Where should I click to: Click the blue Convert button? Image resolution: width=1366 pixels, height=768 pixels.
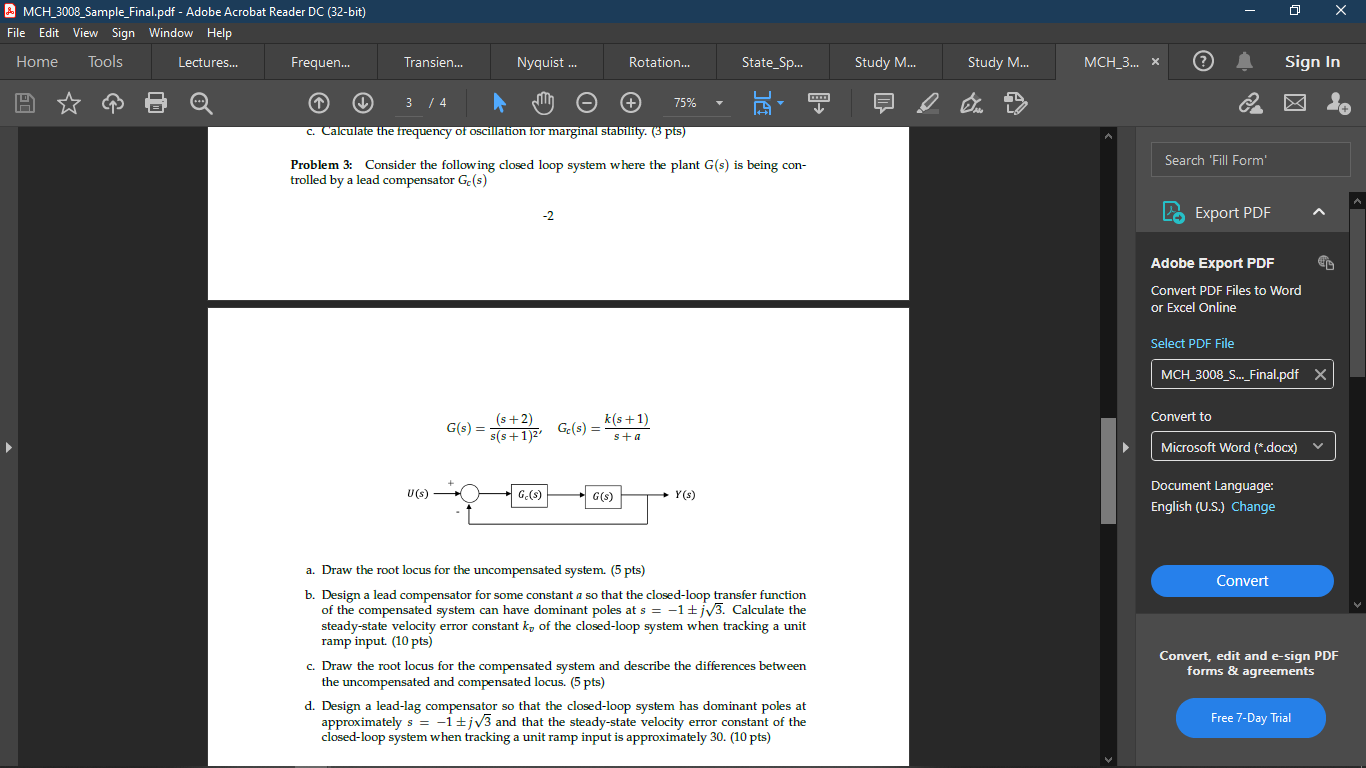pos(1242,581)
